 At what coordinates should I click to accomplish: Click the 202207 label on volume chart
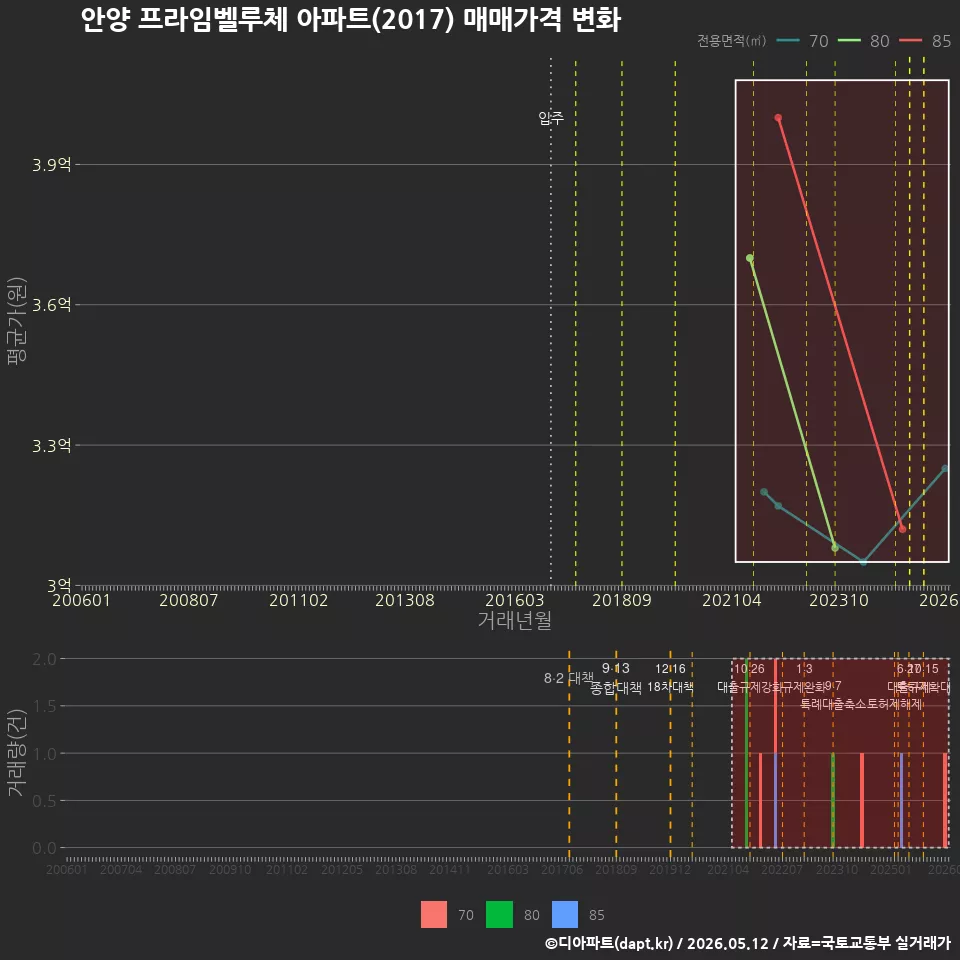(782, 869)
